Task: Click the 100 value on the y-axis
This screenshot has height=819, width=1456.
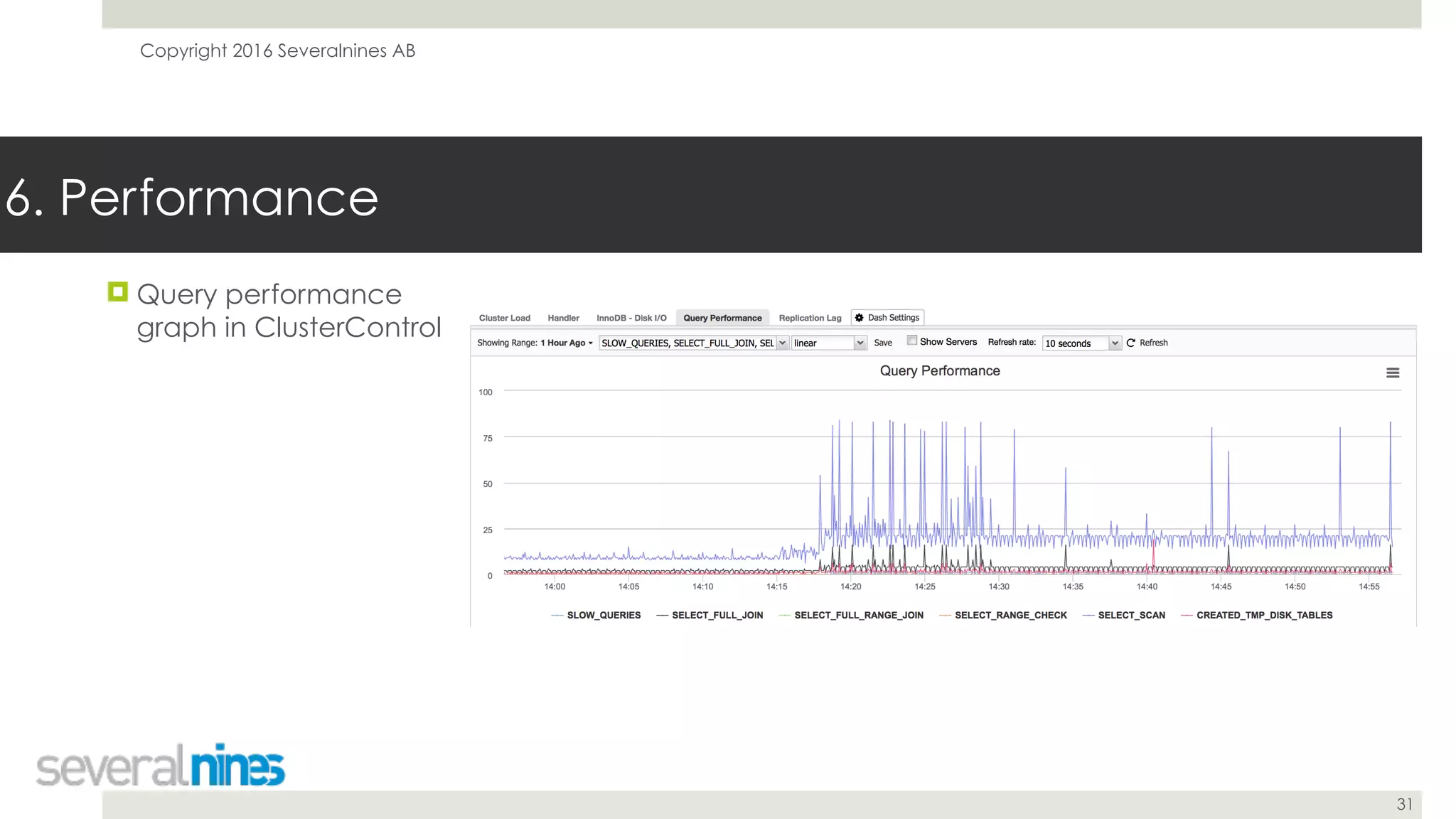Action: pos(486,392)
